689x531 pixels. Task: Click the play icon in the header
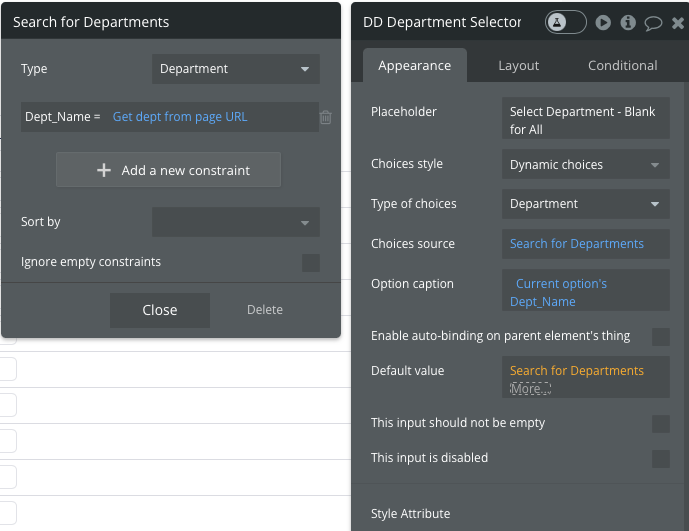coord(603,22)
